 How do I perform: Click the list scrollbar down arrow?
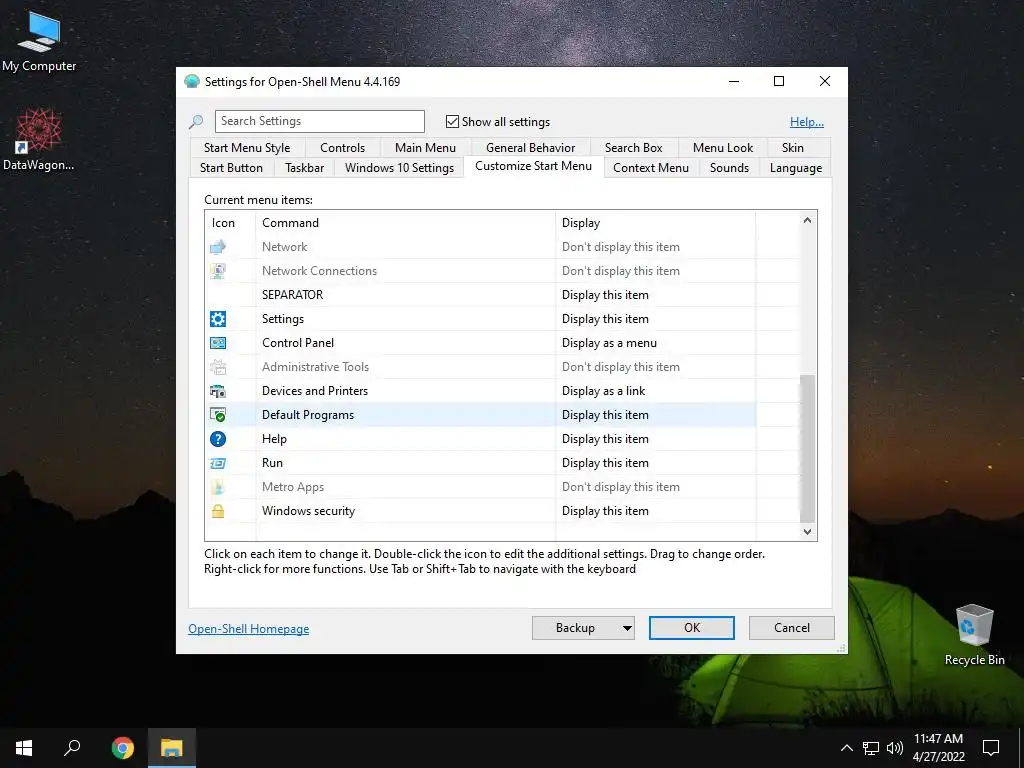[807, 532]
